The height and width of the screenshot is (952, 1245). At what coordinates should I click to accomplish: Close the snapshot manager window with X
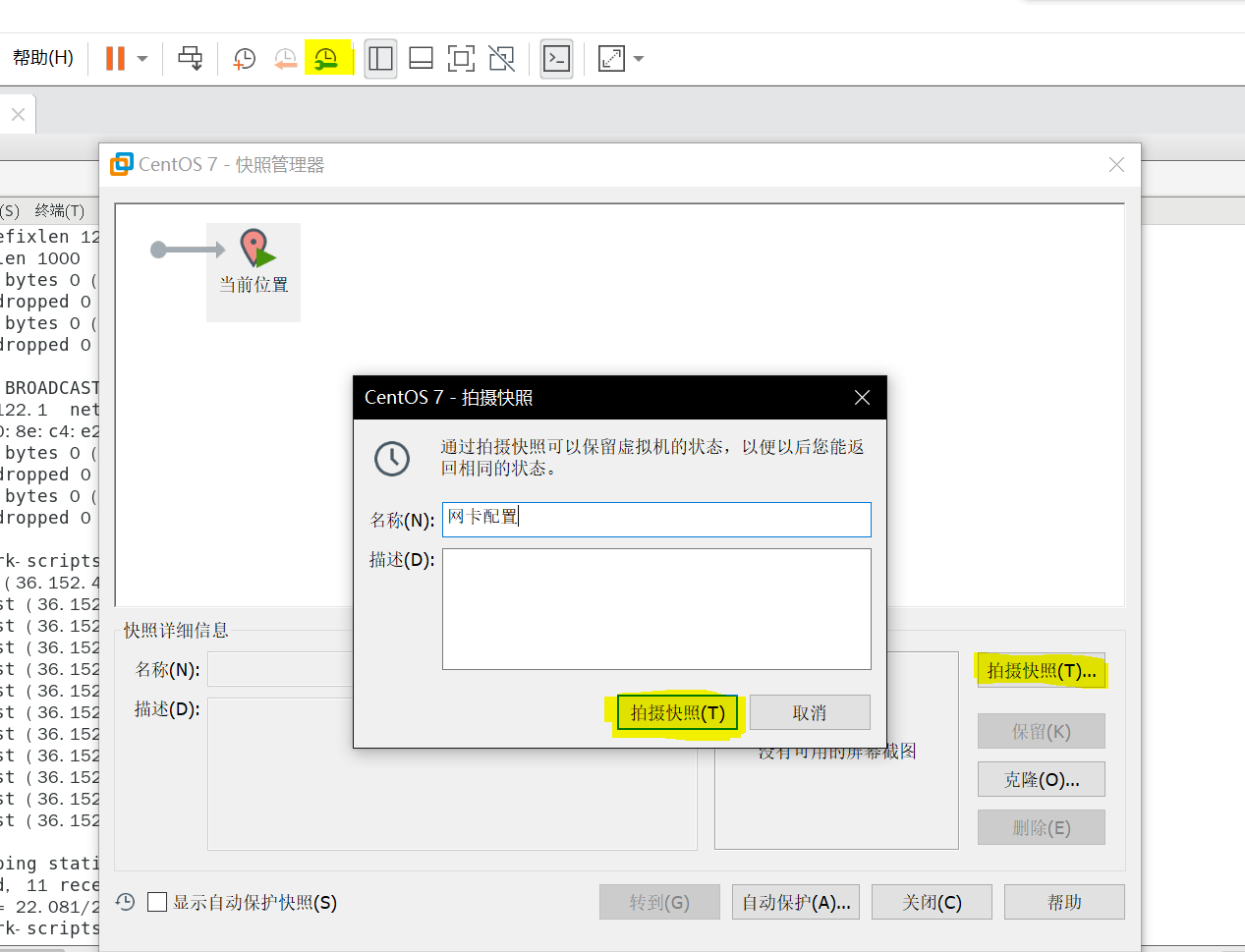point(1116,164)
